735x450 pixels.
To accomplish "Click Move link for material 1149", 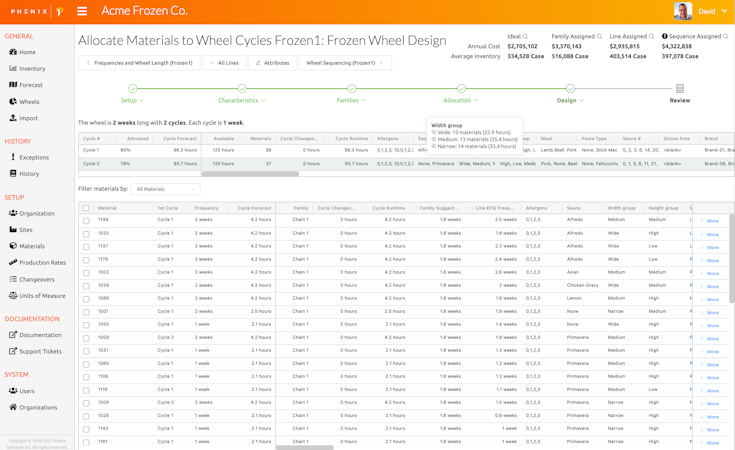I will click(712, 221).
